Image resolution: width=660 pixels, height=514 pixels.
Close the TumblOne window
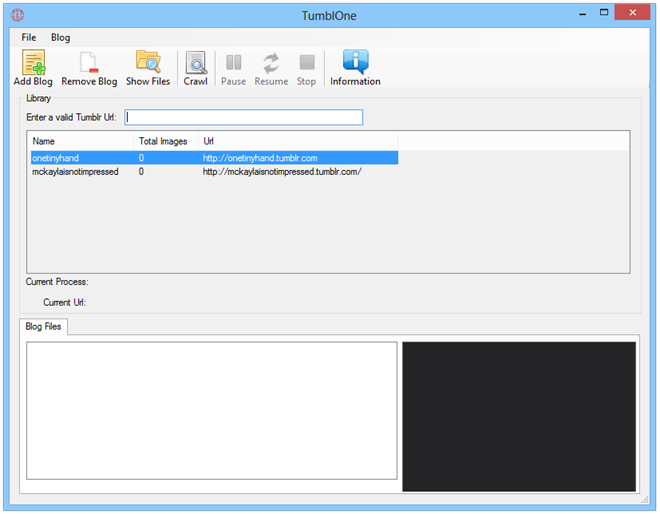(633, 13)
